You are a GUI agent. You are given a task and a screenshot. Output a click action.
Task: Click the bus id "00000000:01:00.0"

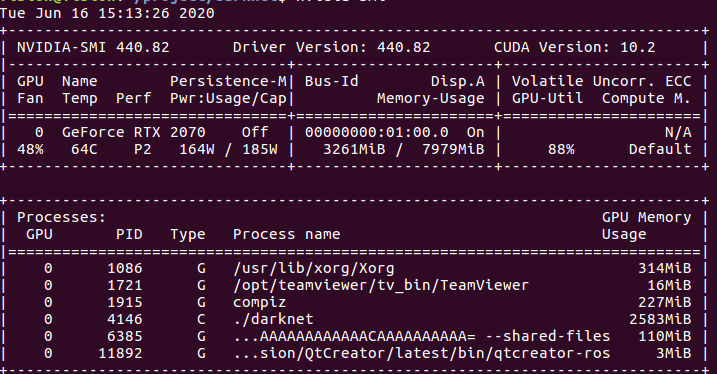click(376, 133)
